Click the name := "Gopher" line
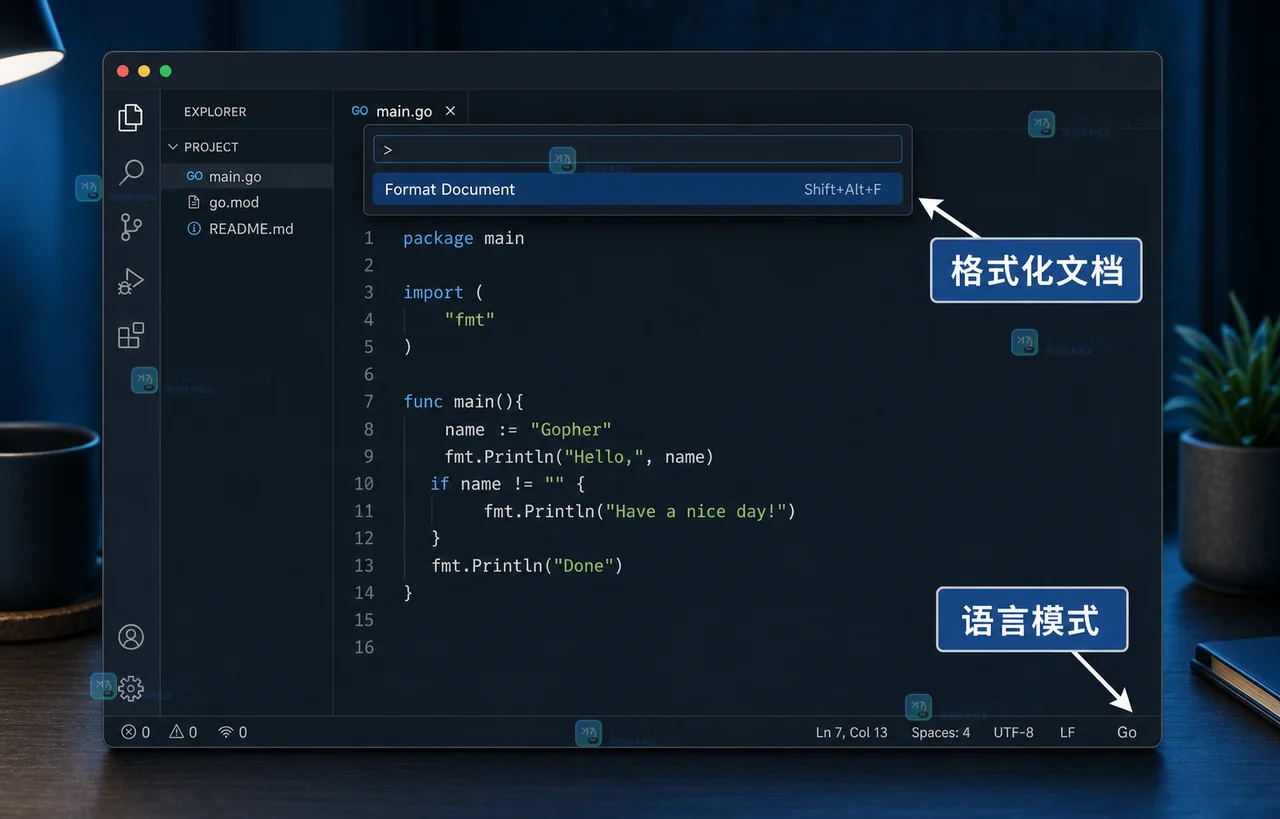The image size is (1280, 819). (x=528, y=429)
